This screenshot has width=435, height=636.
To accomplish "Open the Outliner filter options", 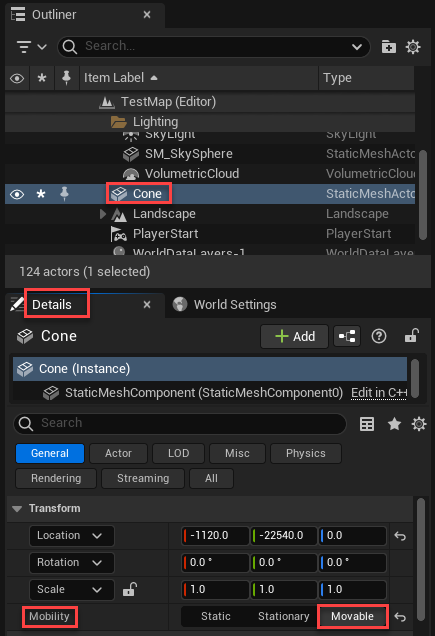I will (x=31, y=47).
